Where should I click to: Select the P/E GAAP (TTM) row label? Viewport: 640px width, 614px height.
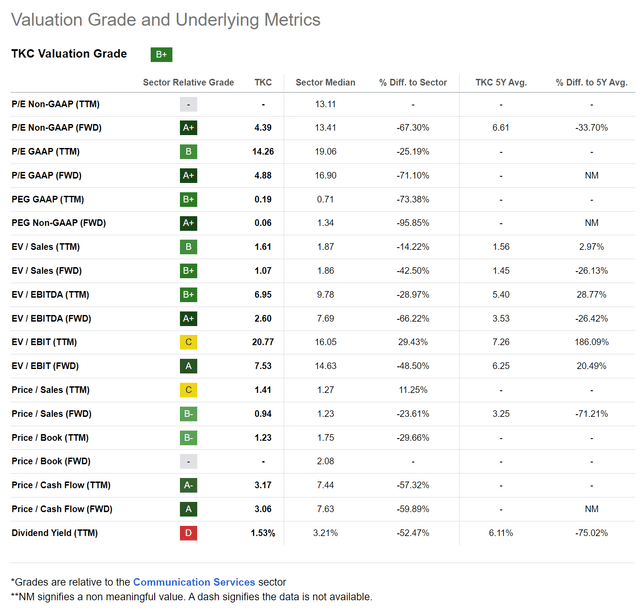45,151
